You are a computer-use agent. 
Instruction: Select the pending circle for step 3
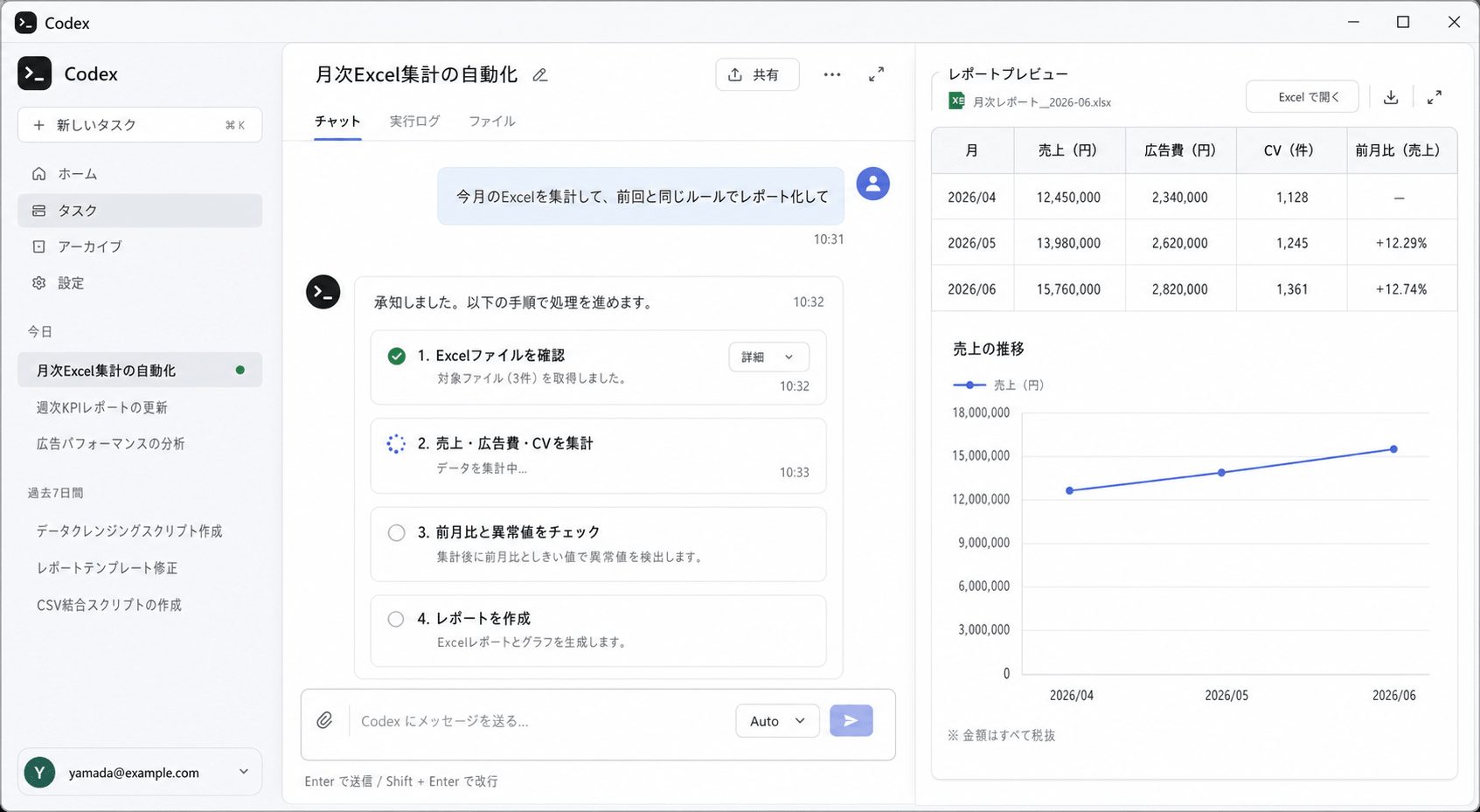(x=396, y=533)
